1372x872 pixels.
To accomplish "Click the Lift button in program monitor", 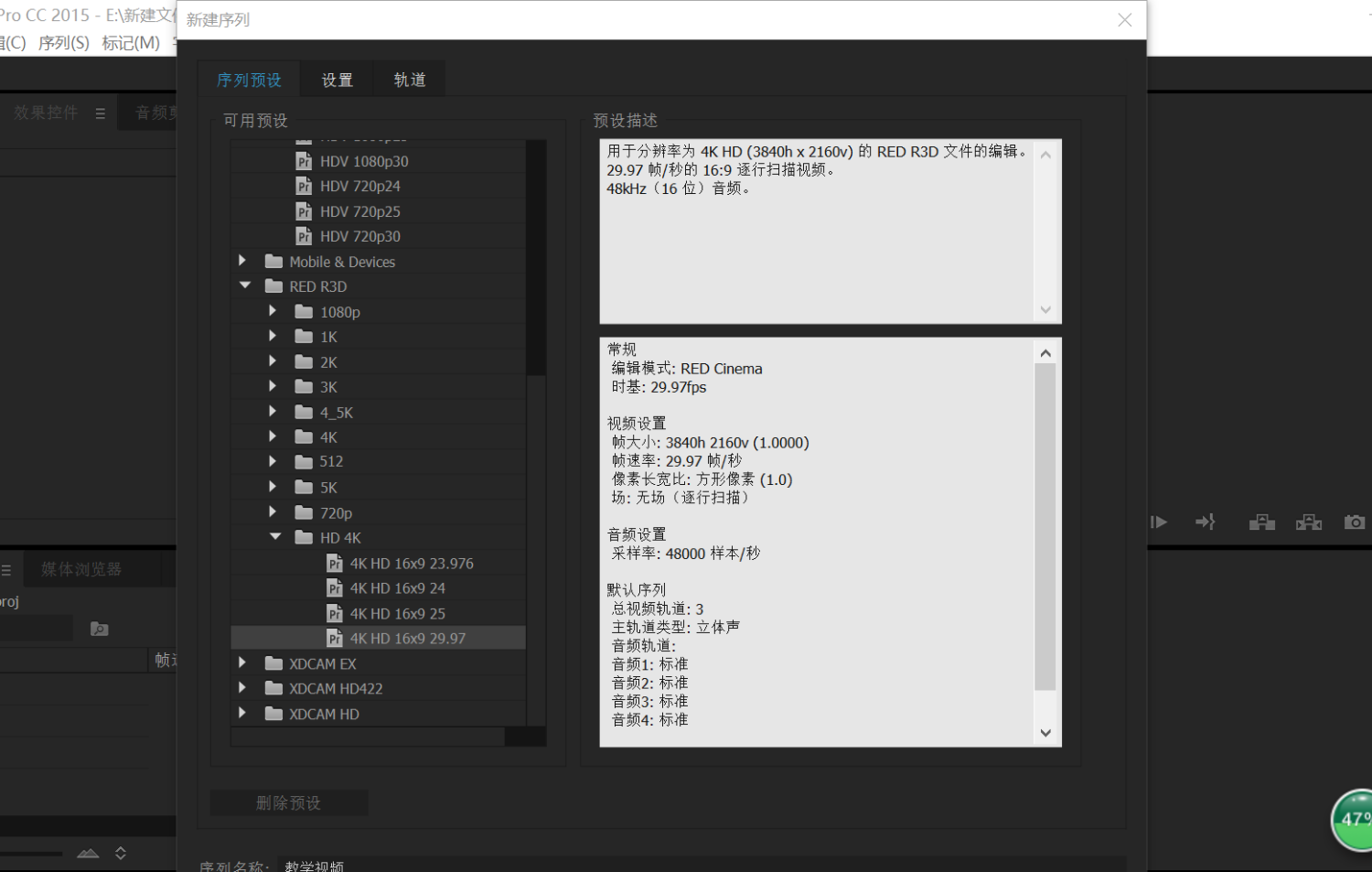I will pyautogui.click(x=1262, y=522).
